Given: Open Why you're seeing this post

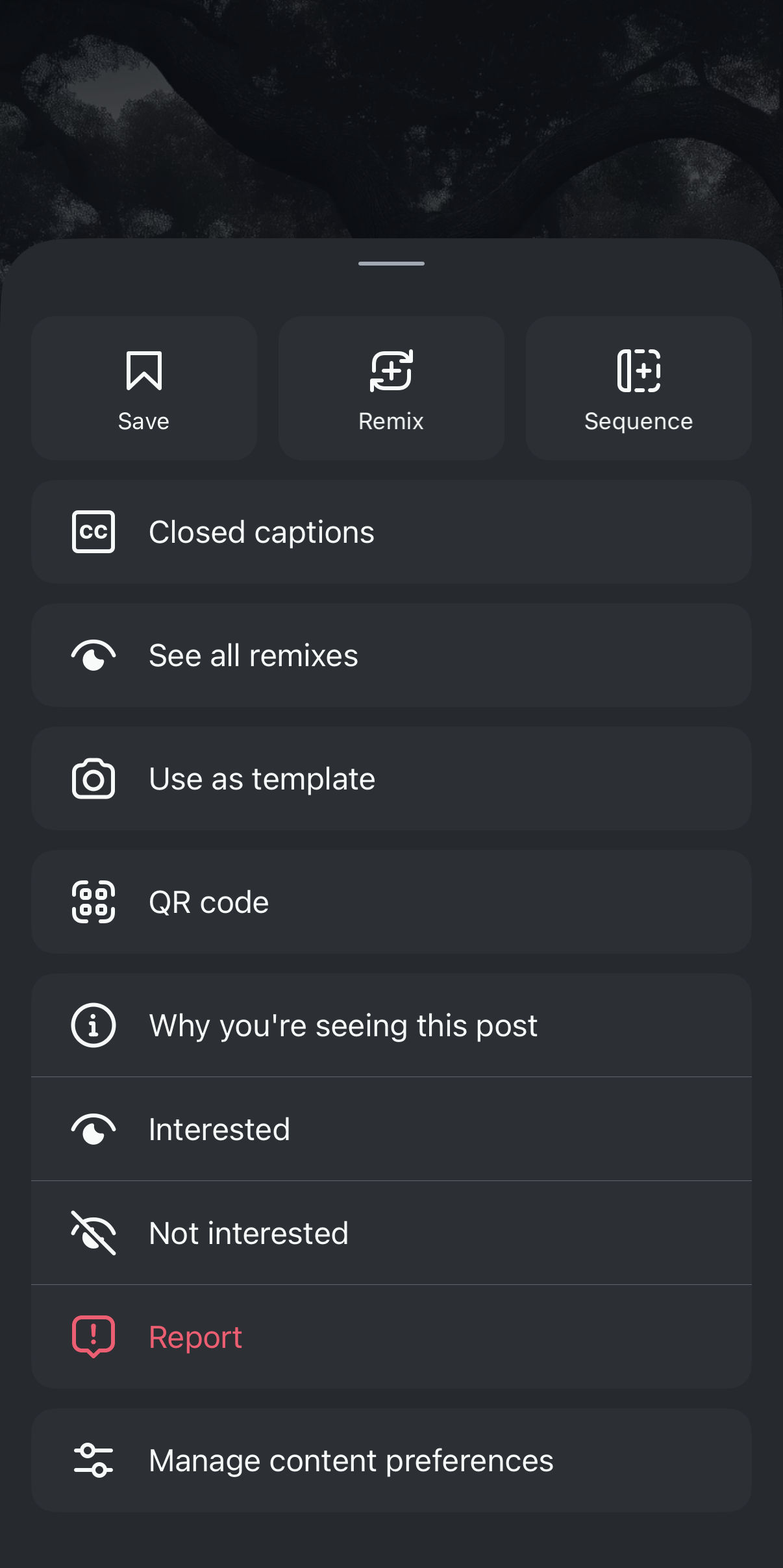Looking at the screenshot, I should coord(343,1025).
